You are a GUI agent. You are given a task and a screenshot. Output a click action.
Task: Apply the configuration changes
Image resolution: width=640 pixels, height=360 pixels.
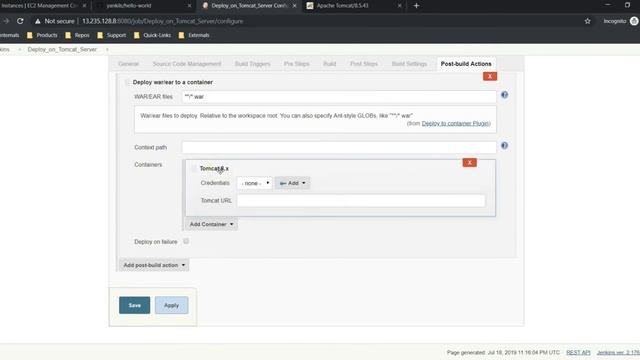(171, 305)
